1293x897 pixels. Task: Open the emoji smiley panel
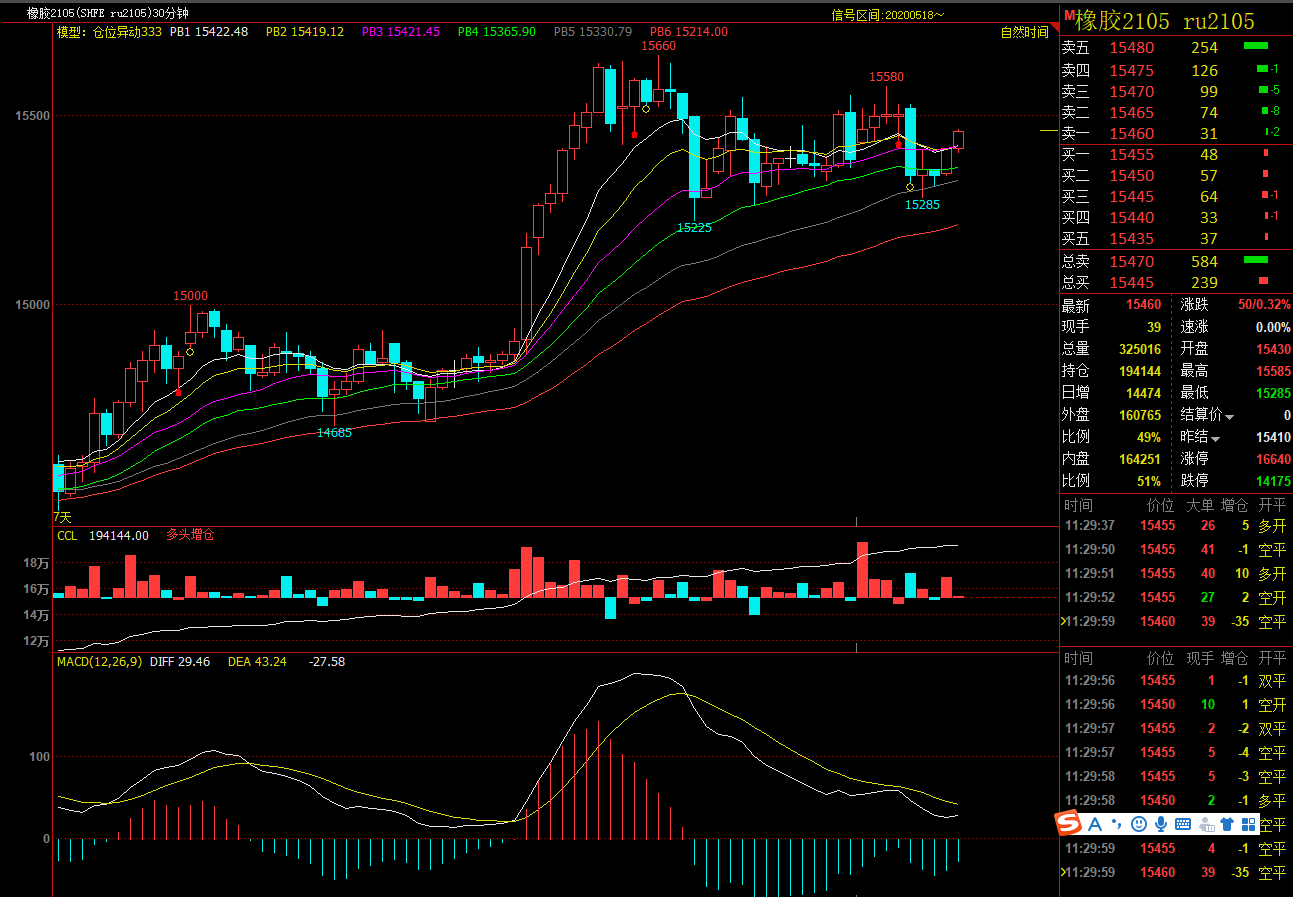tap(1139, 824)
